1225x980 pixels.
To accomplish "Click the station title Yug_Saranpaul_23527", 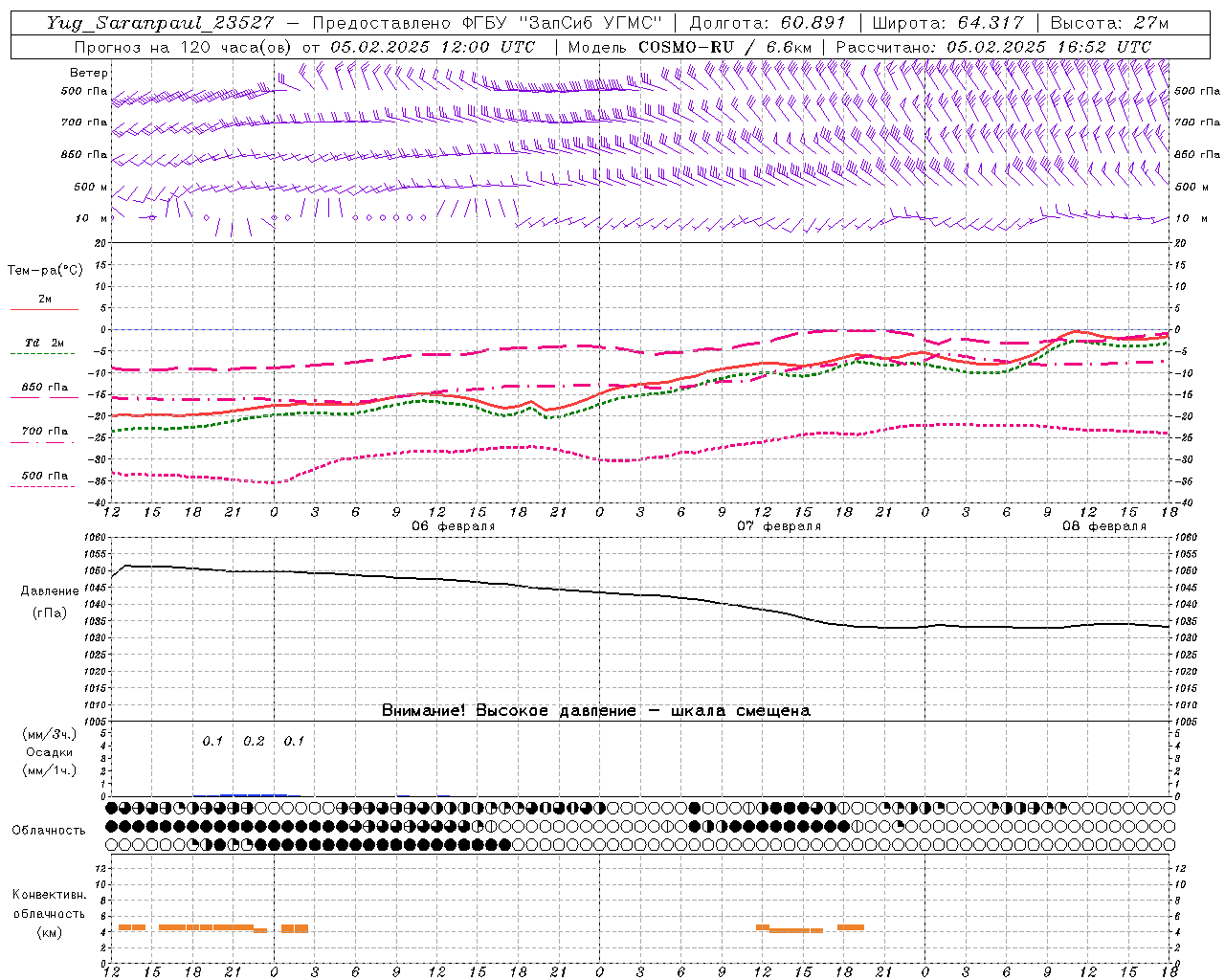I will [160, 23].
